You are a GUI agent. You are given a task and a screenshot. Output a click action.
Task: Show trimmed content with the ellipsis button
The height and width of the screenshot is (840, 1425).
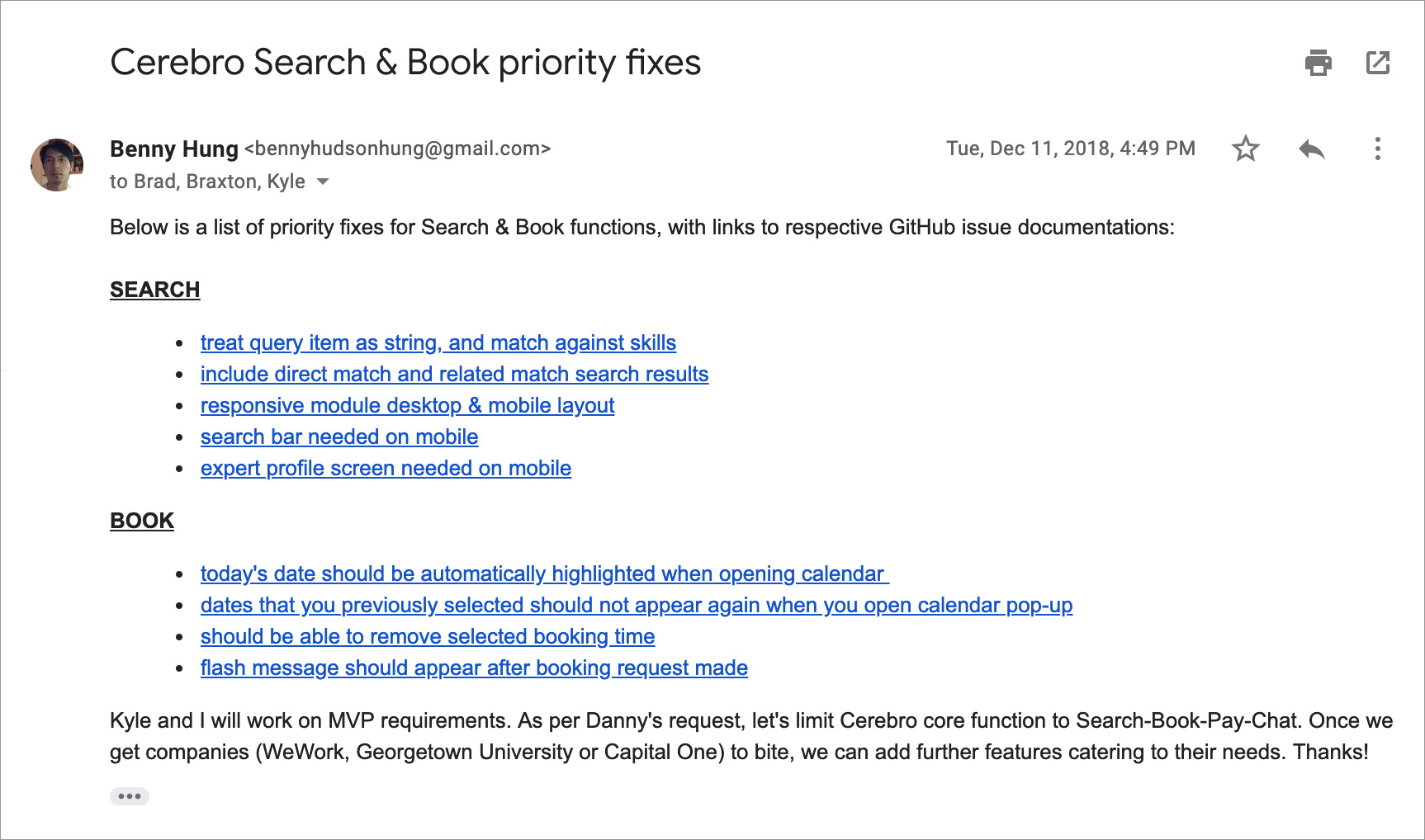click(130, 796)
